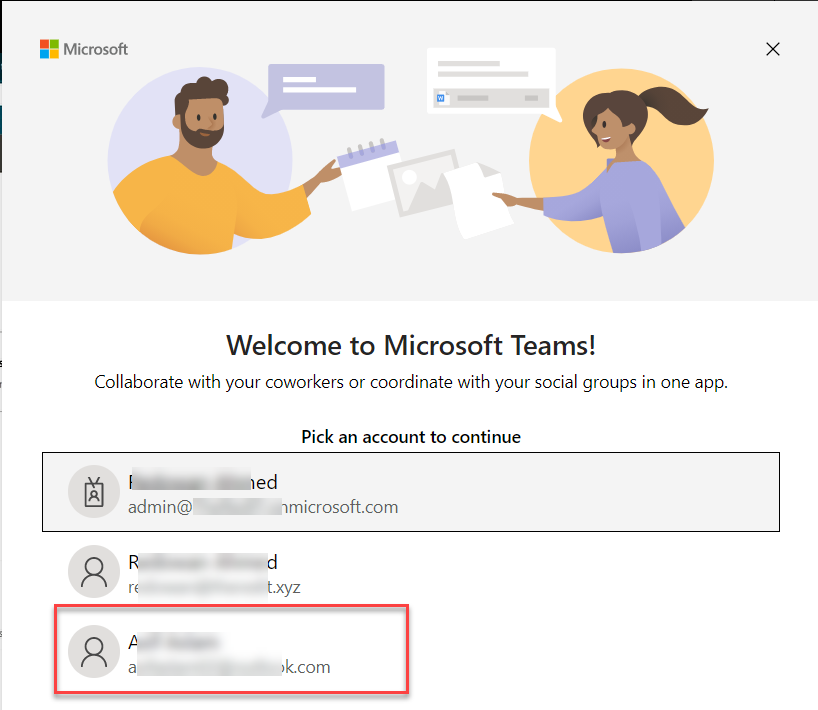Choose the account ending in k.com
The height and width of the screenshot is (710, 818).
pyautogui.click(x=411, y=651)
